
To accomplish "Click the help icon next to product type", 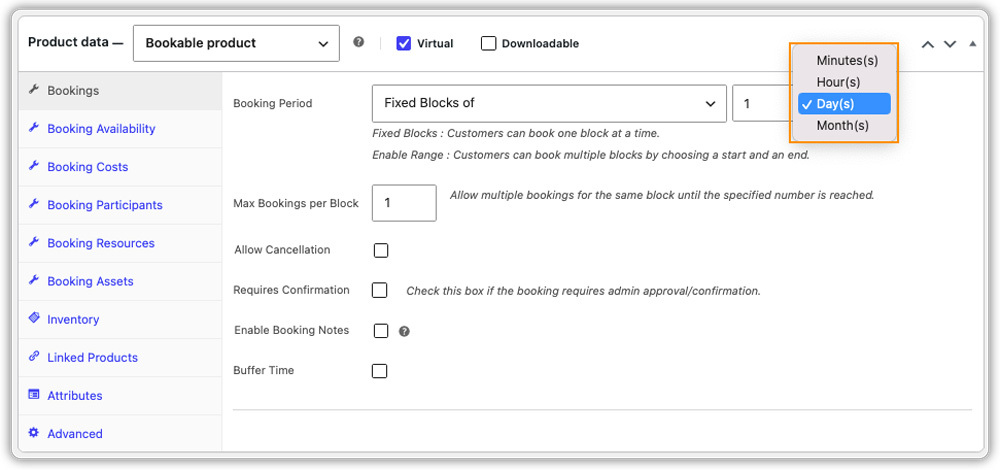I will coord(359,42).
